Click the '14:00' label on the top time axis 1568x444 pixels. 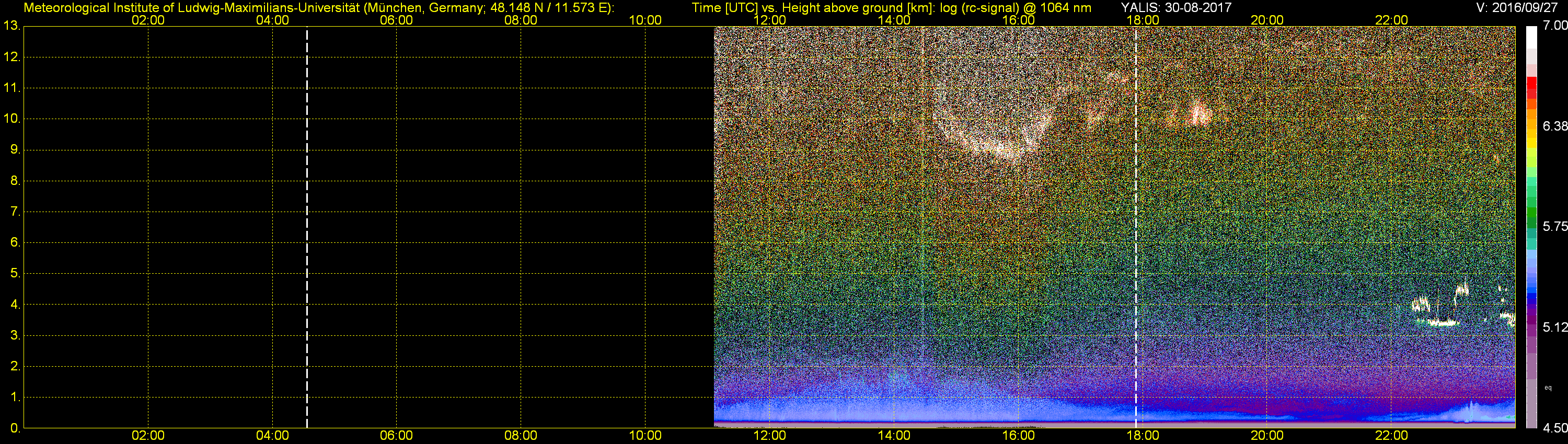[894, 20]
